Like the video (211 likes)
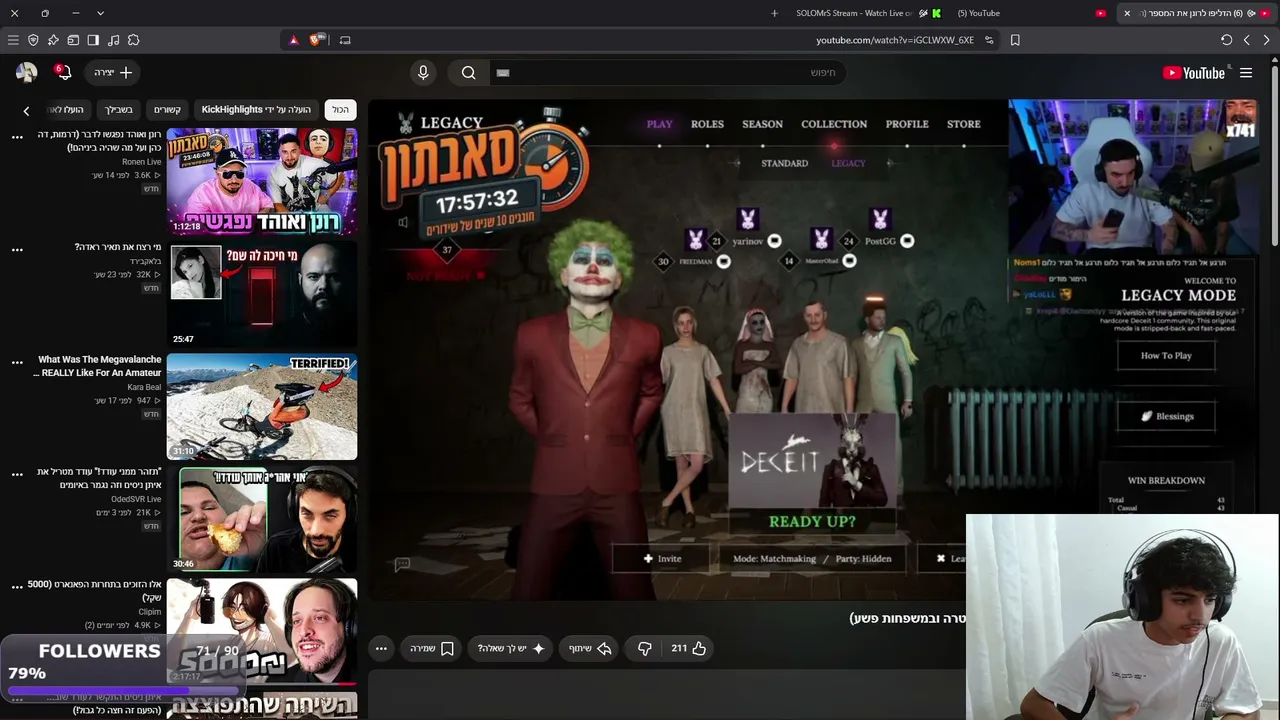Screen dimensions: 1280x720 689,648
